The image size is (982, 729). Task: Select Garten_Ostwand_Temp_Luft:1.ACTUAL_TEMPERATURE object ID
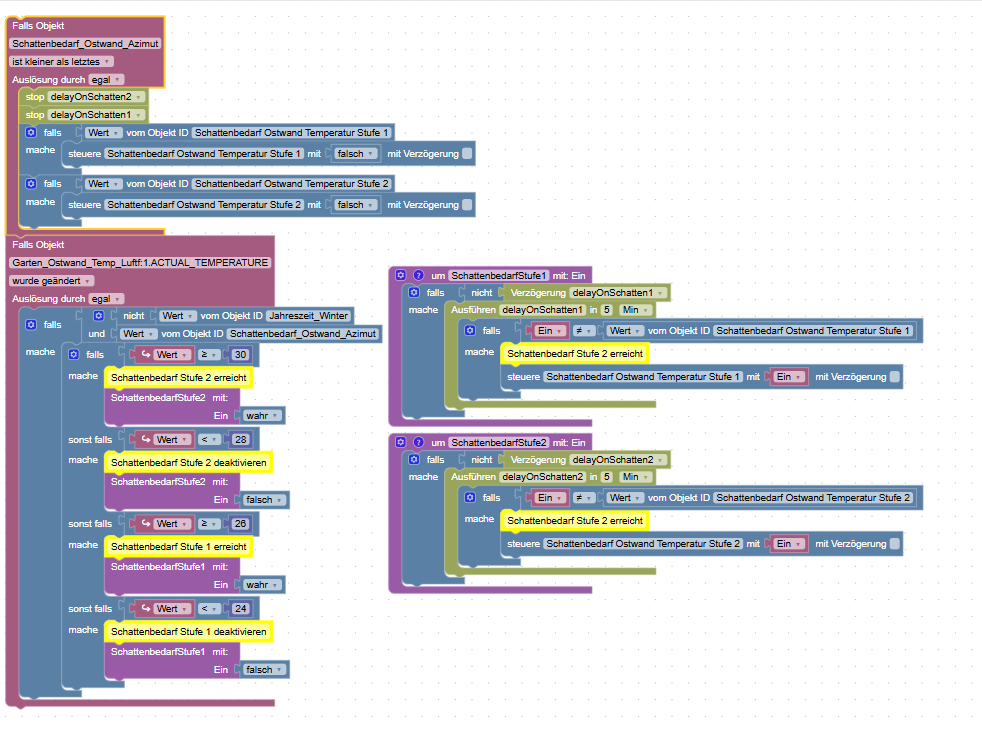click(x=140, y=262)
